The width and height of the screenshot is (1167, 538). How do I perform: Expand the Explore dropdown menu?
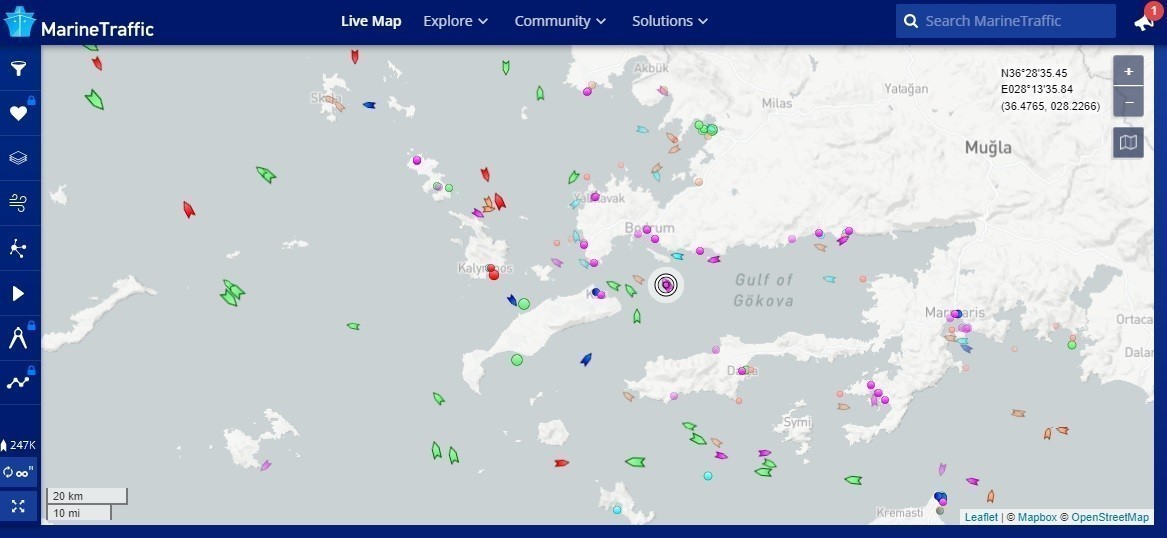point(455,21)
